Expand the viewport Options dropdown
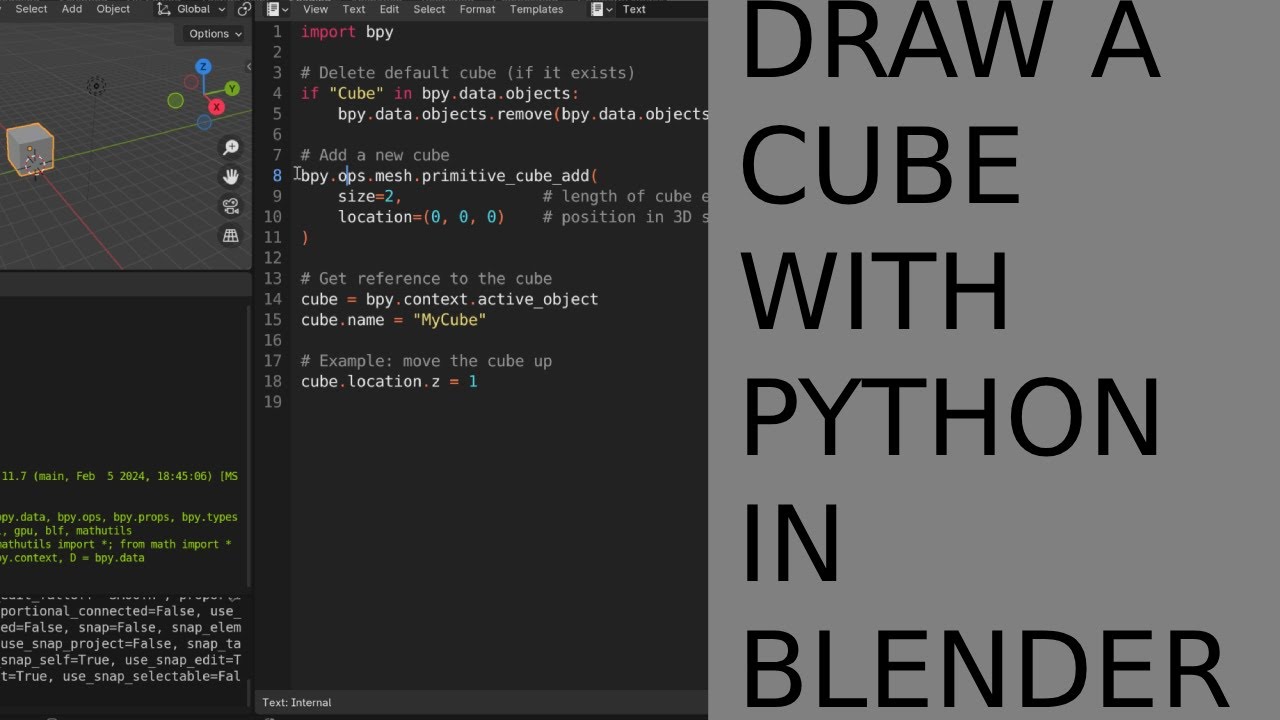The width and height of the screenshot is (1280, 720). (x=215, y=34)
